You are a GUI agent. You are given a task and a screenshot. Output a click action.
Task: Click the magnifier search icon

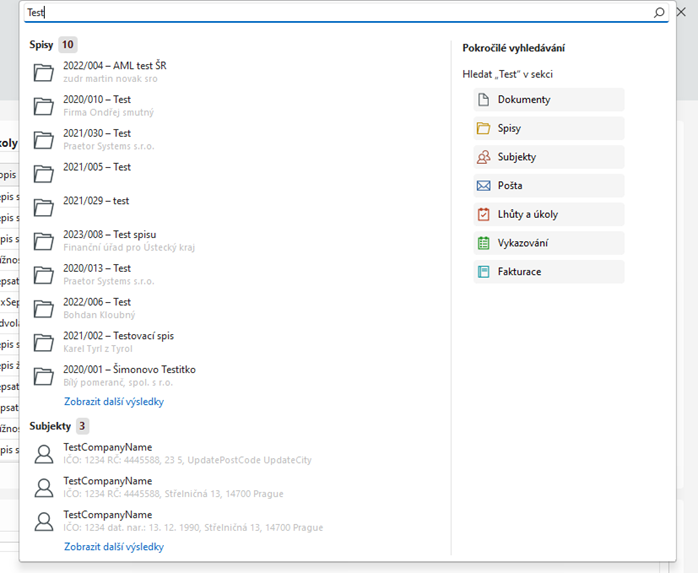pyautogui.click(x=659, y=13)
